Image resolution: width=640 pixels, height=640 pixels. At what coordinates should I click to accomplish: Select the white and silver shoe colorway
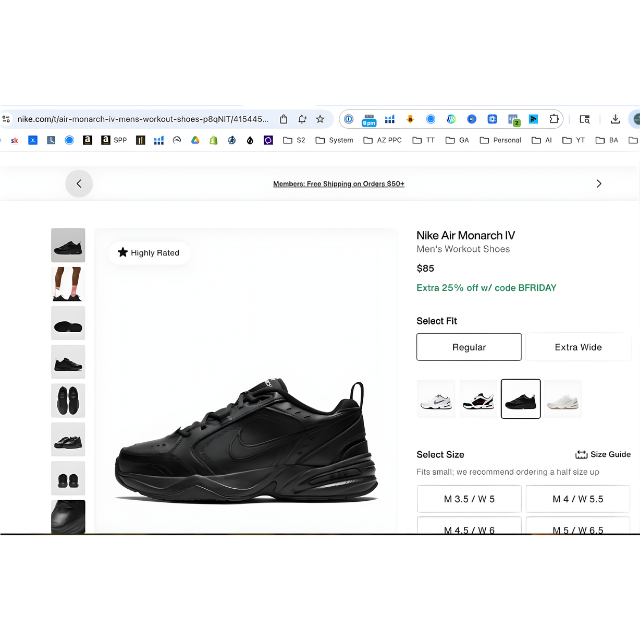(x=436, y=399)
